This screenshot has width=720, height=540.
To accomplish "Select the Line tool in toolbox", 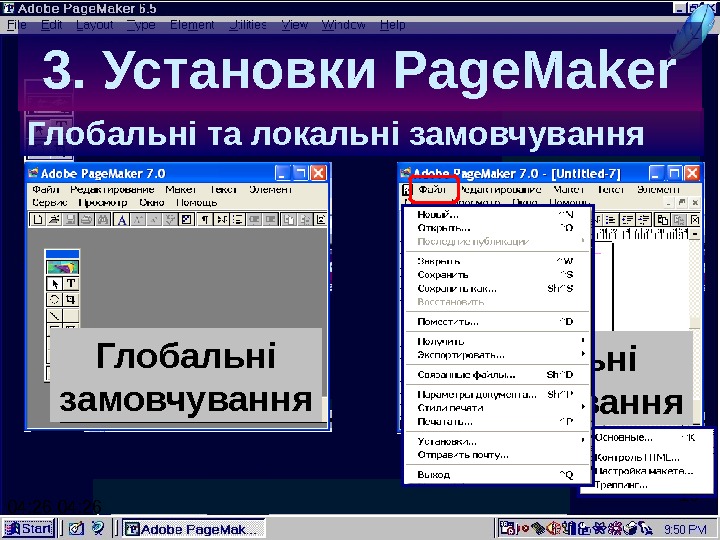I will (55, 315).
